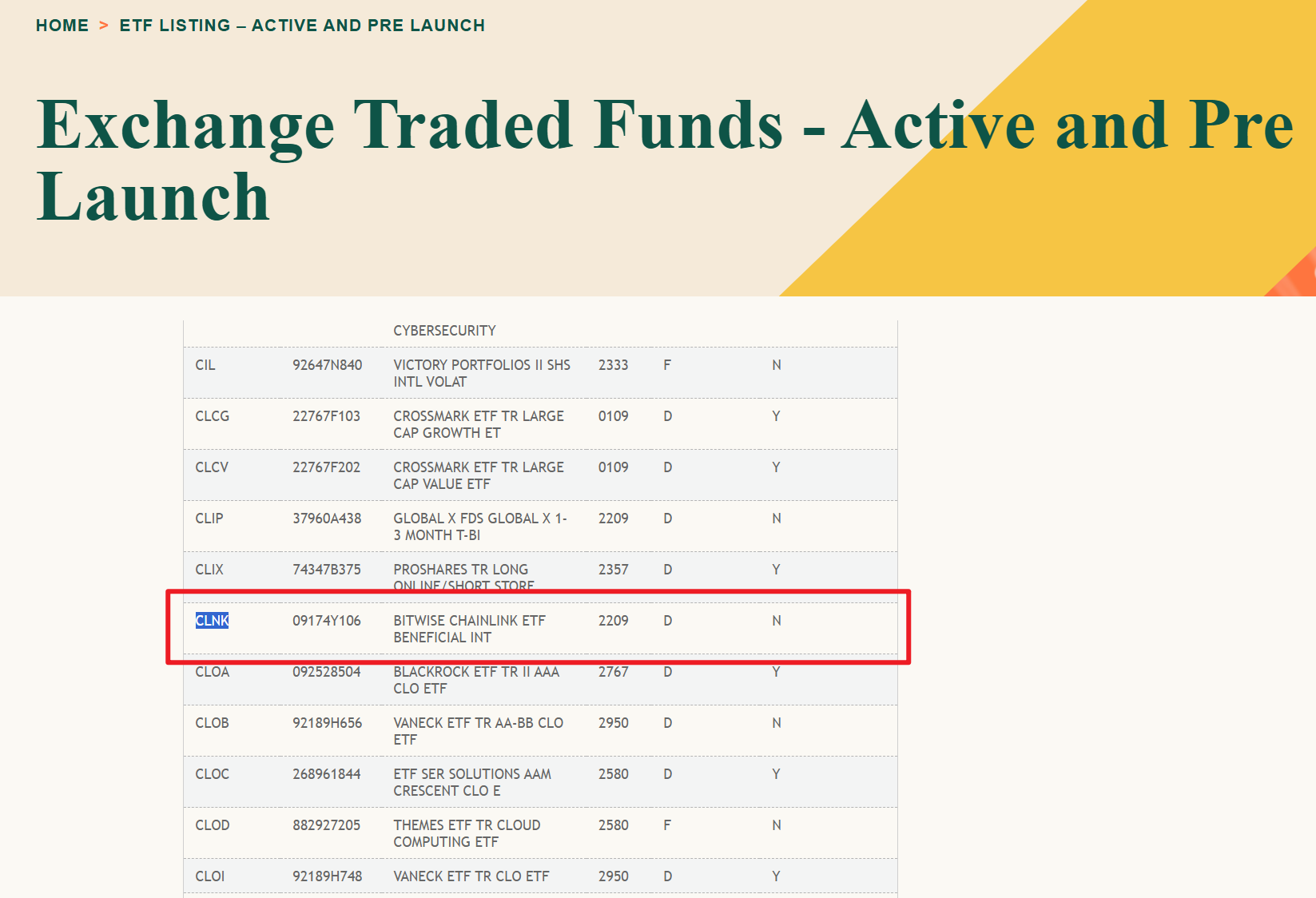Select the CLIP ticker cell
The width and height of the screenshot is (1316, 898).
tap(209, 519)
